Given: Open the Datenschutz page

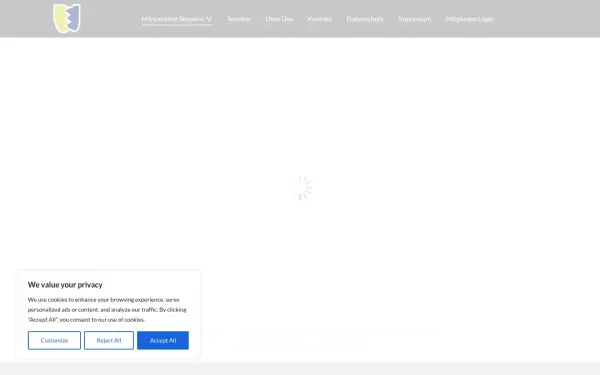Looking at the screenshot, I should [x=365, y=19].
